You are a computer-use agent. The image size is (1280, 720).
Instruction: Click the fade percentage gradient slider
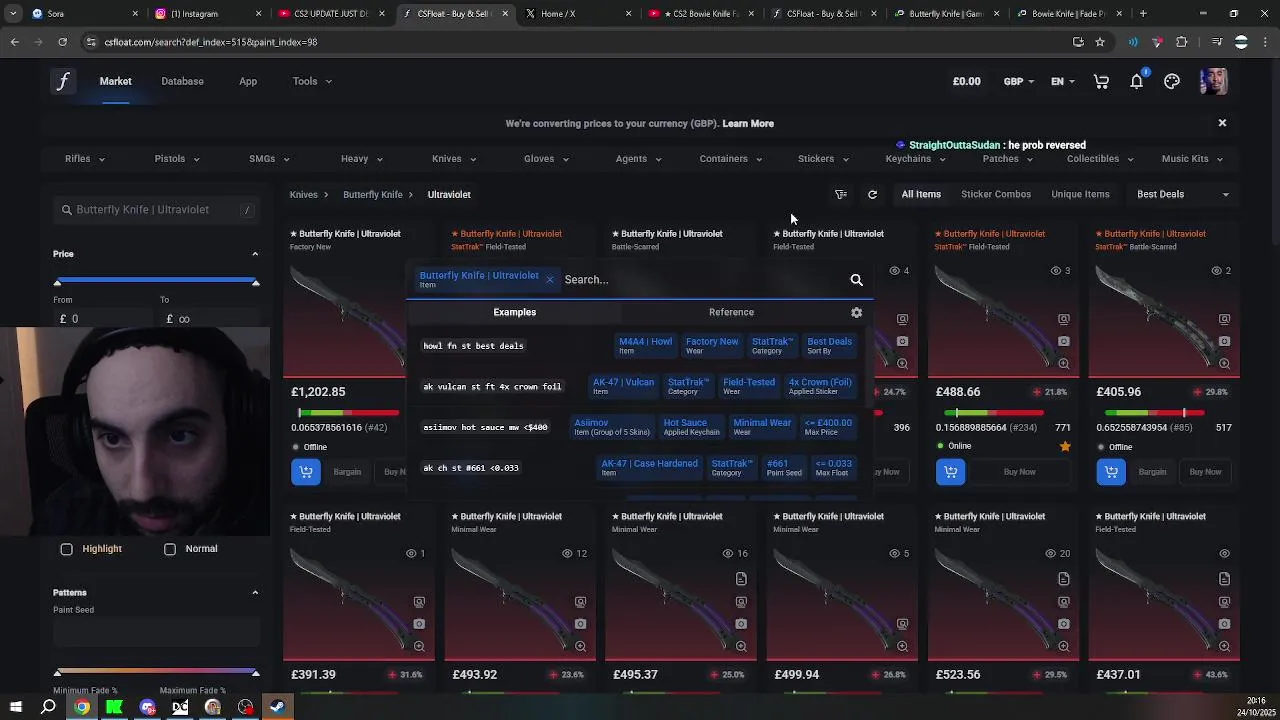[156, 672]
